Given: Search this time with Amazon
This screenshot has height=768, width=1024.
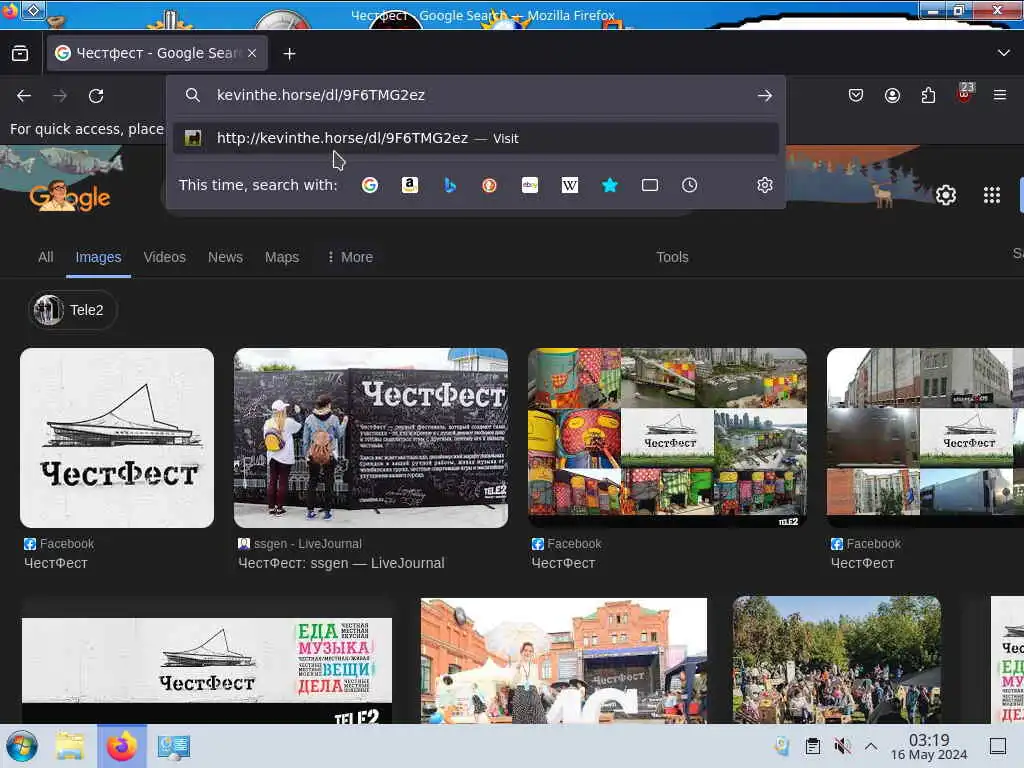Looking at the screenshot, I should click(409, 185).
